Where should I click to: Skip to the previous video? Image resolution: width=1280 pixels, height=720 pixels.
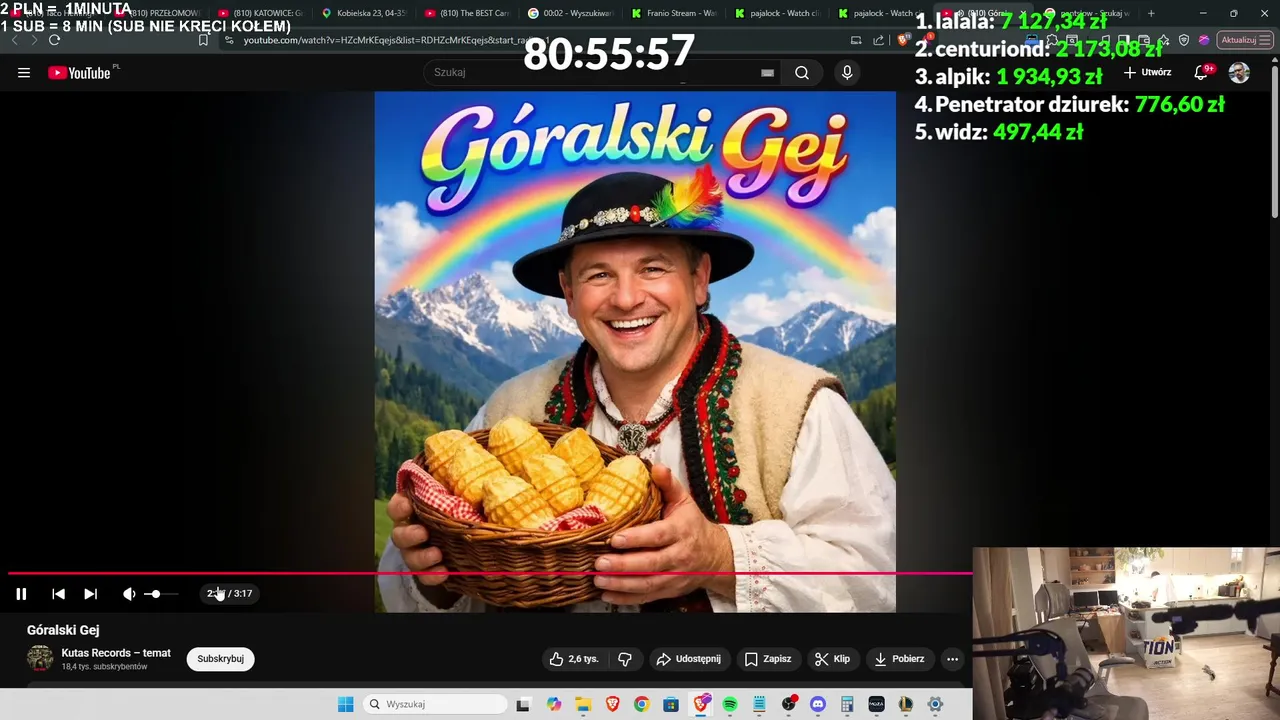58,594
